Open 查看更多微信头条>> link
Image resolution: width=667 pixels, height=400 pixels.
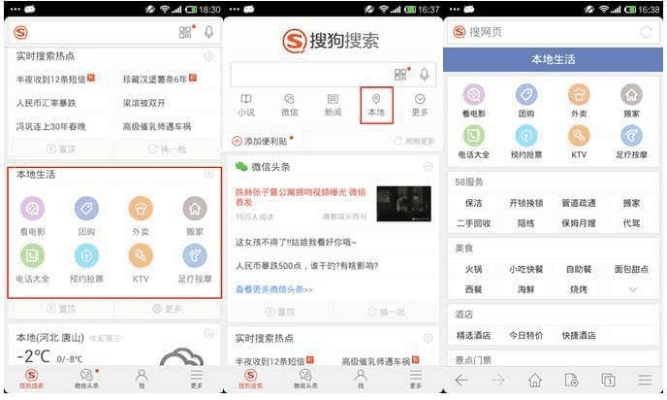tap(274, 289)
